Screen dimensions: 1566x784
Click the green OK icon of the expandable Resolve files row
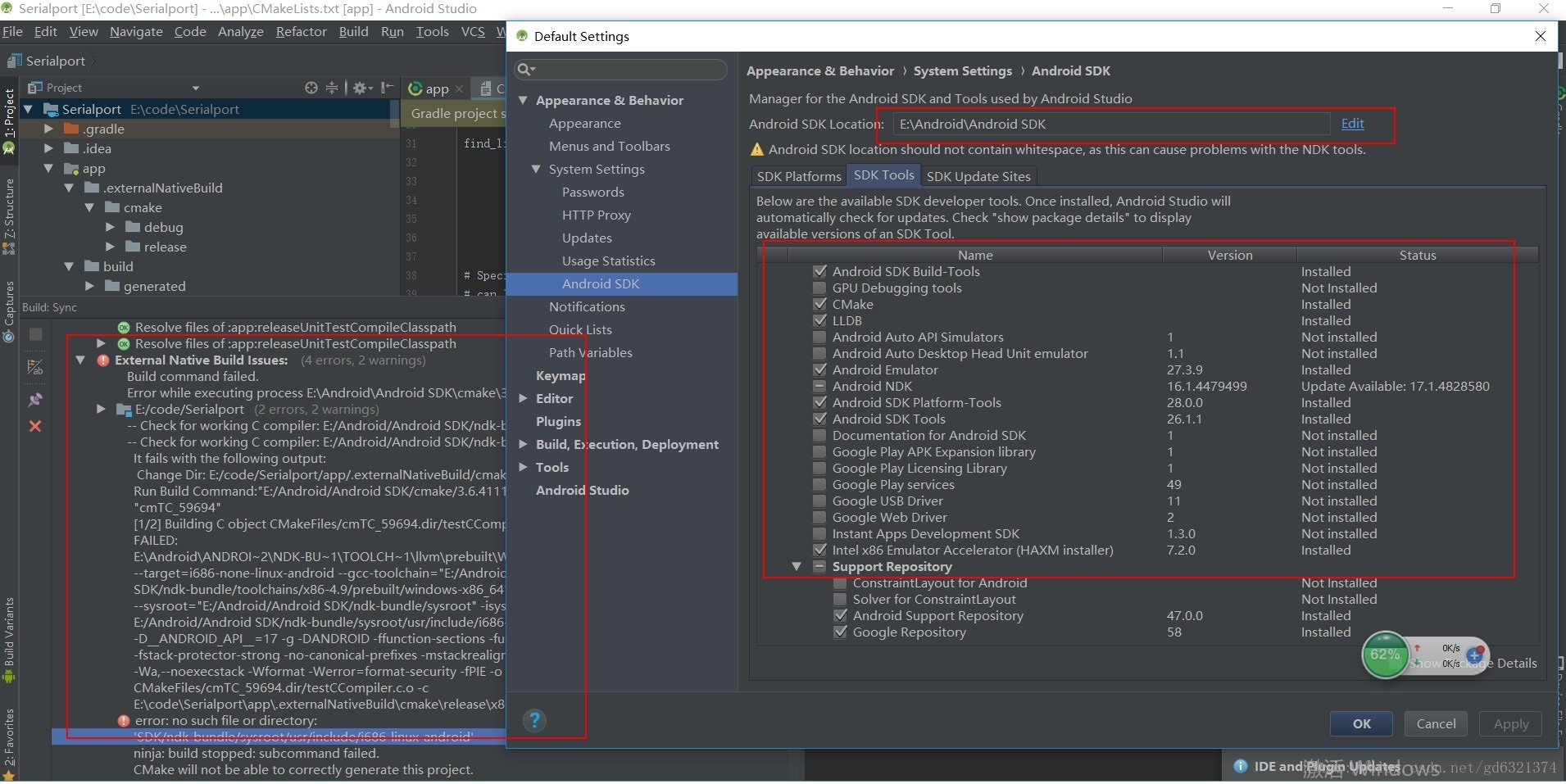[124, 344]
